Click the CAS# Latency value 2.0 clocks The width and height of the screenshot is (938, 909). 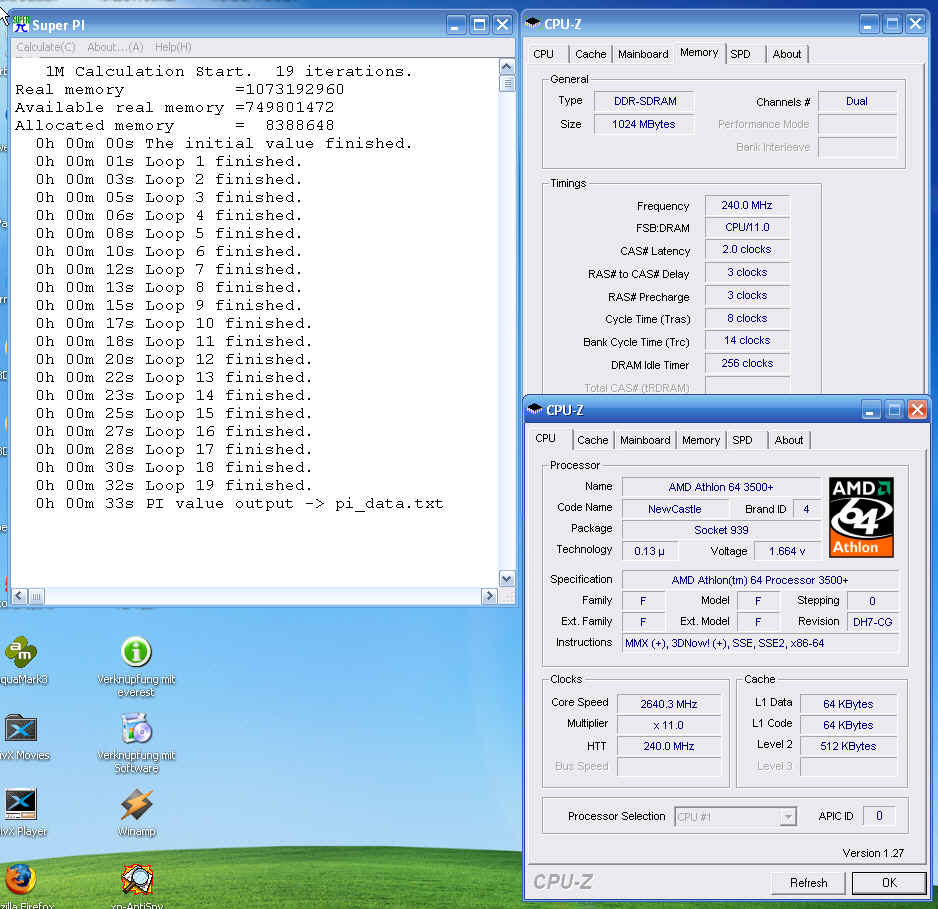tap(747, 249)
